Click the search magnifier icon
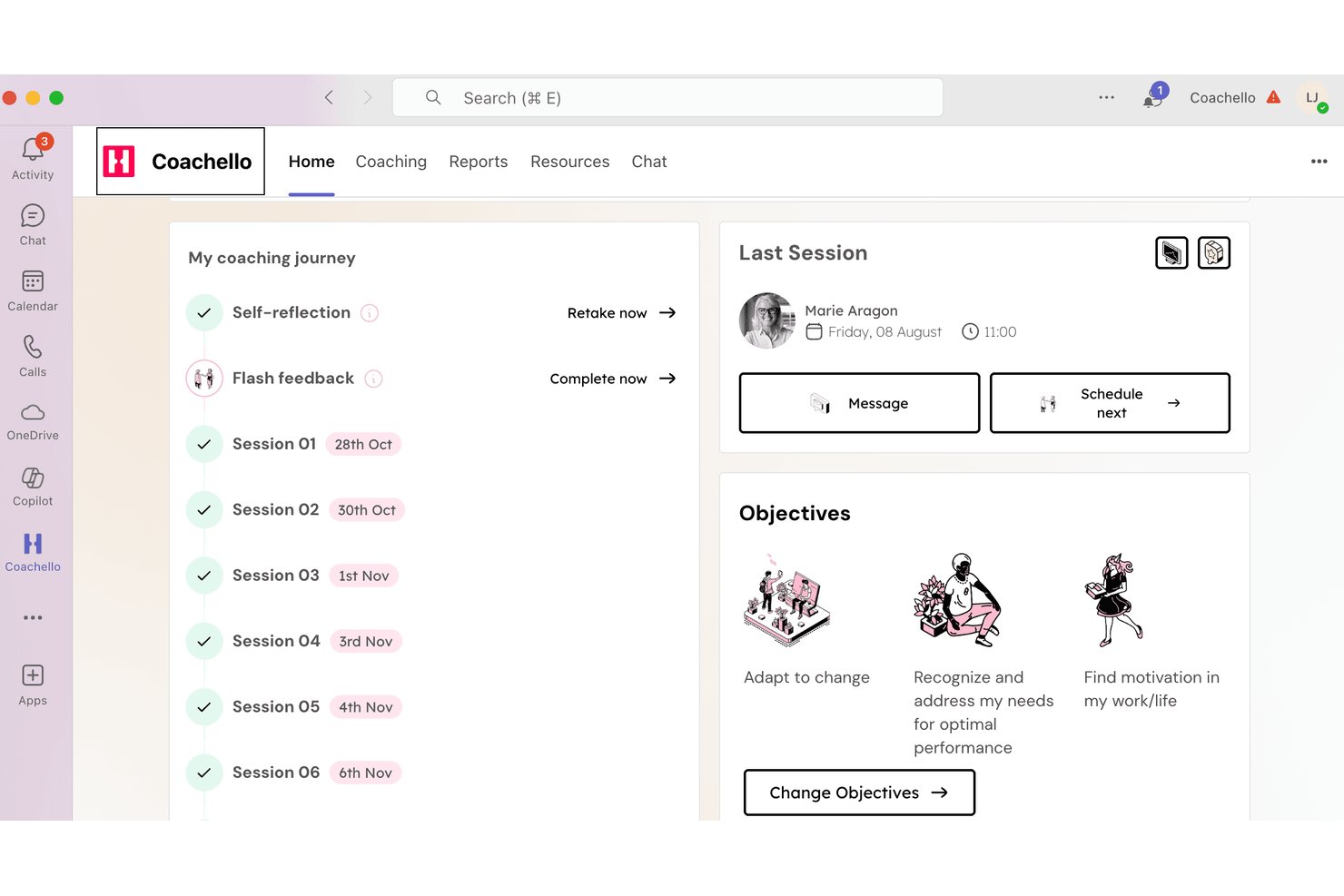 click(x=433, y=97)
